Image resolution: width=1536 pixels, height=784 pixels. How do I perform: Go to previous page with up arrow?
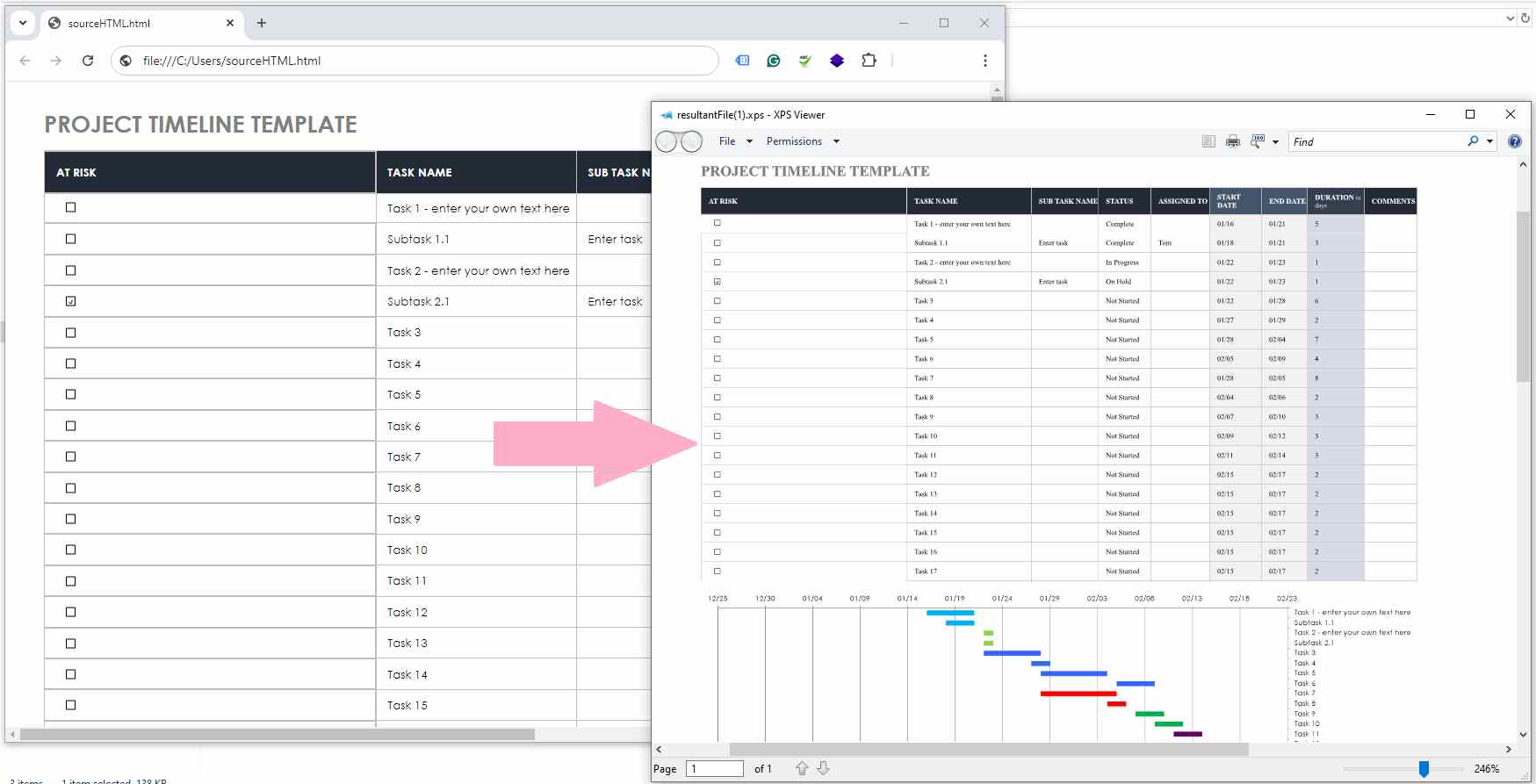(x=802, y=768)
